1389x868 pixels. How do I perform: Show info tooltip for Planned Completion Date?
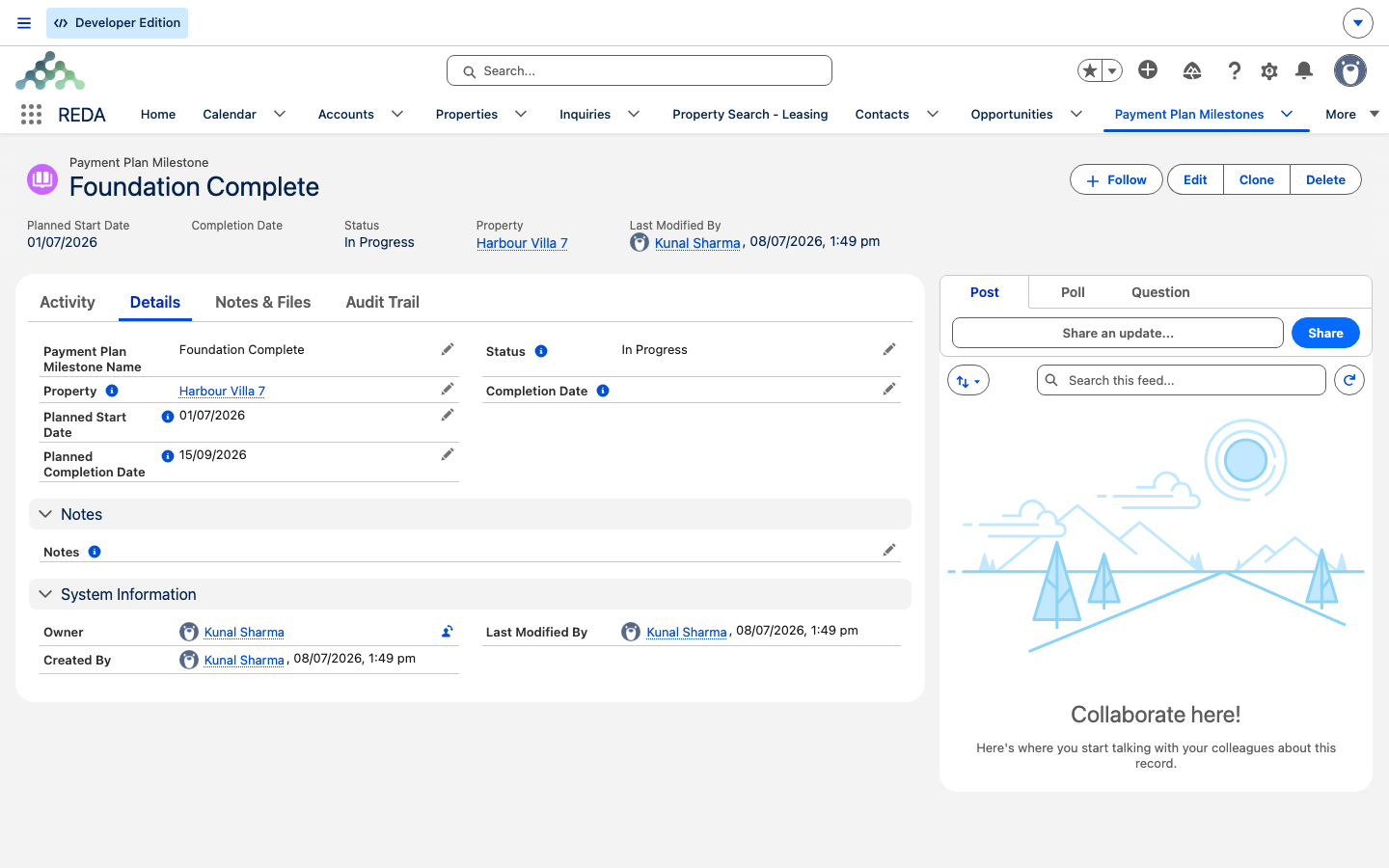(168, 456)
